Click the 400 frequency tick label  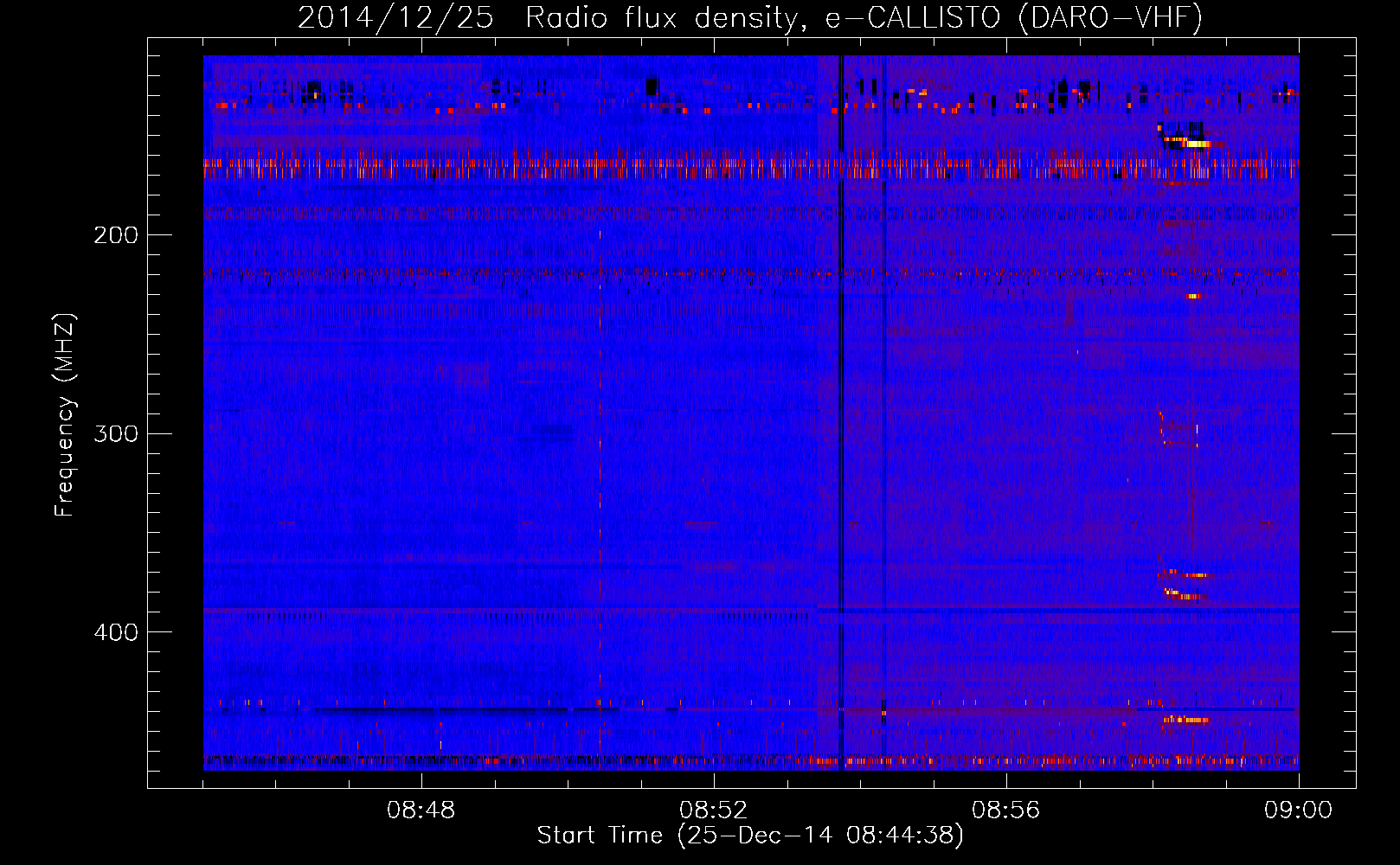coord(115,632)
